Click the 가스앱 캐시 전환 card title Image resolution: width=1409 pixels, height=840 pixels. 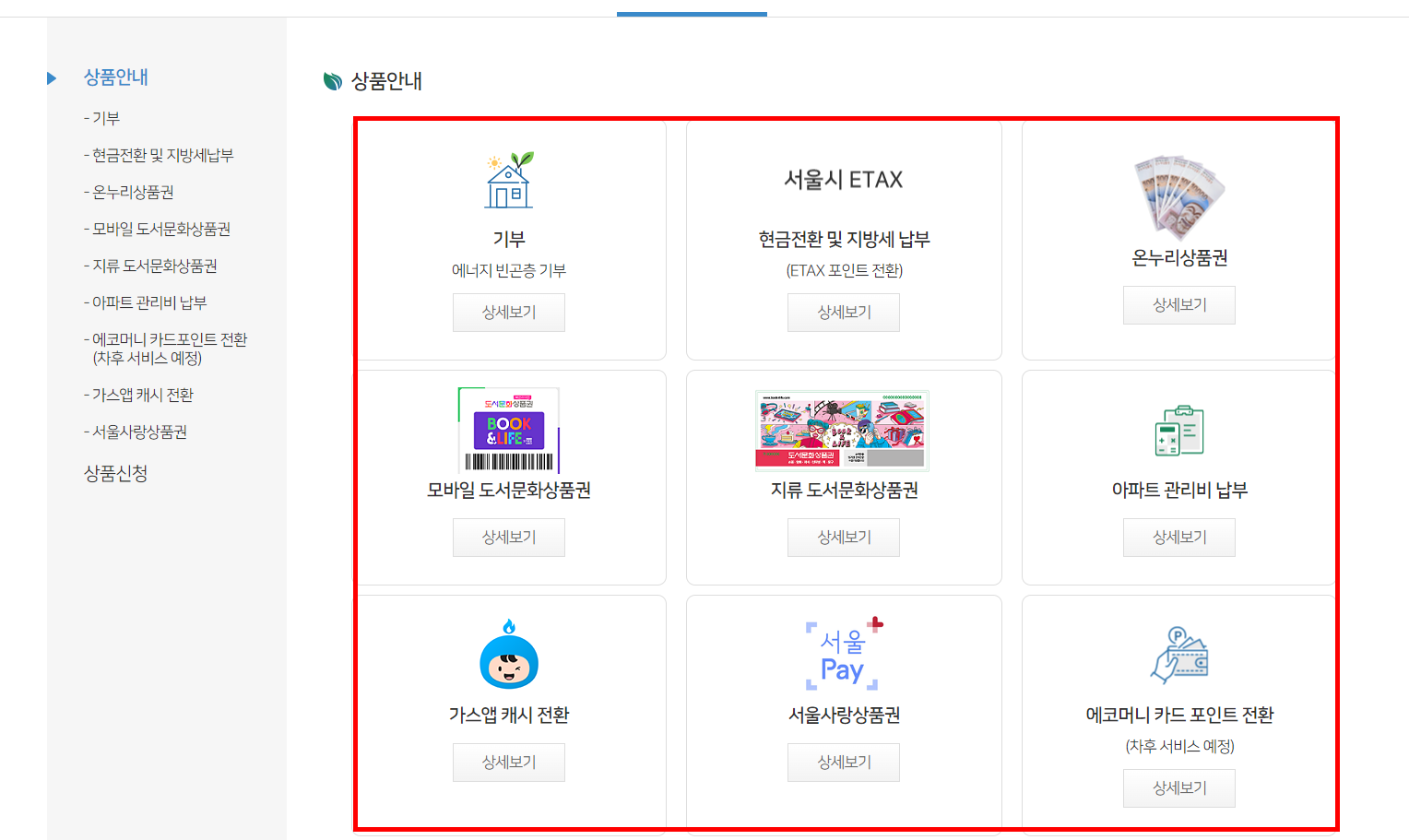(509, 716)
